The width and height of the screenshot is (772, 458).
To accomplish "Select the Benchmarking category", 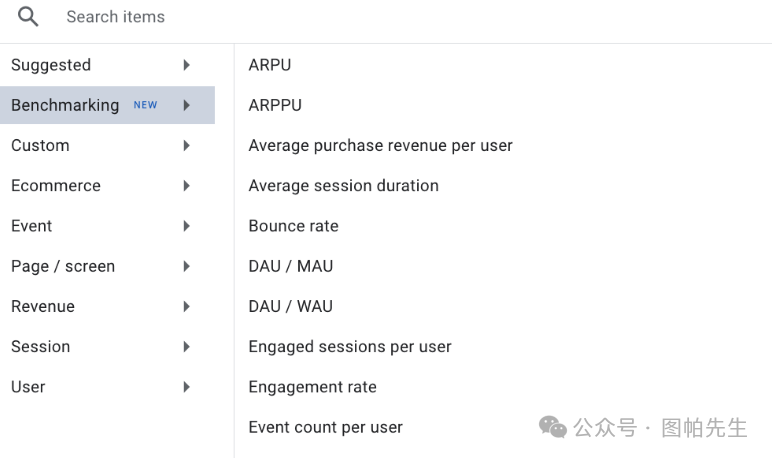I will coord(65,105).
